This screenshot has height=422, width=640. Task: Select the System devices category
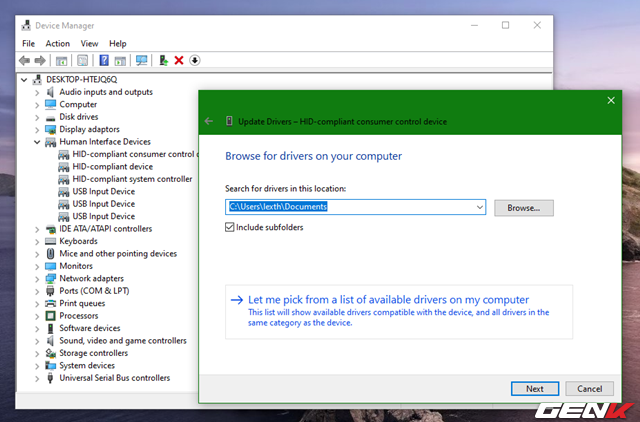point(87,365)
